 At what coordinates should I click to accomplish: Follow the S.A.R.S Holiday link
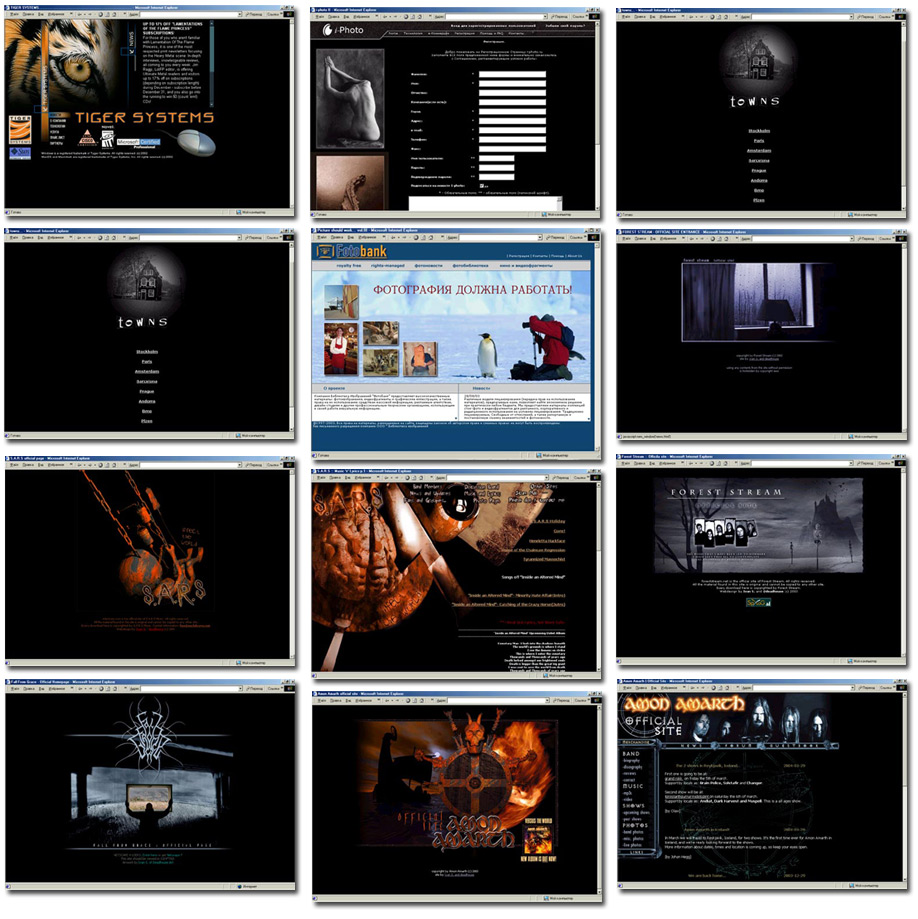549,521
